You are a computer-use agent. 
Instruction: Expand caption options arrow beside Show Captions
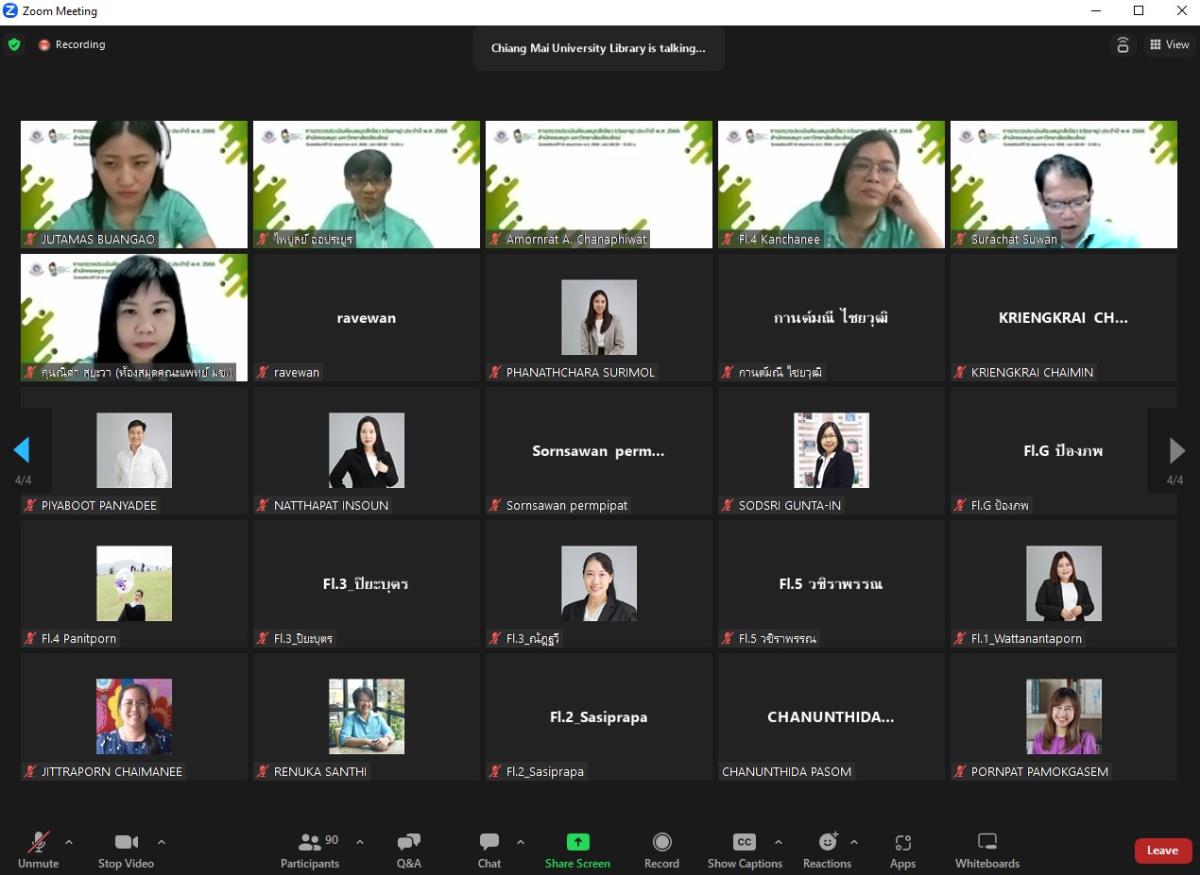coord(778,842)
